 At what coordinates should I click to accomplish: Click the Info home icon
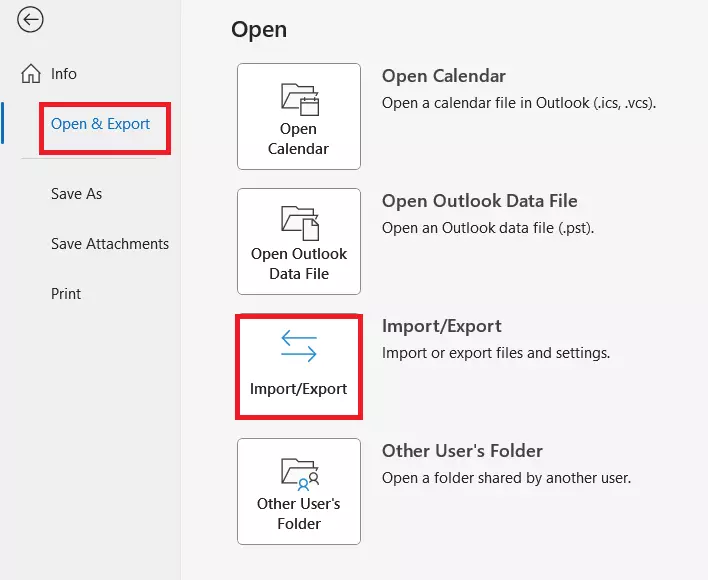(x=31, y=74)
